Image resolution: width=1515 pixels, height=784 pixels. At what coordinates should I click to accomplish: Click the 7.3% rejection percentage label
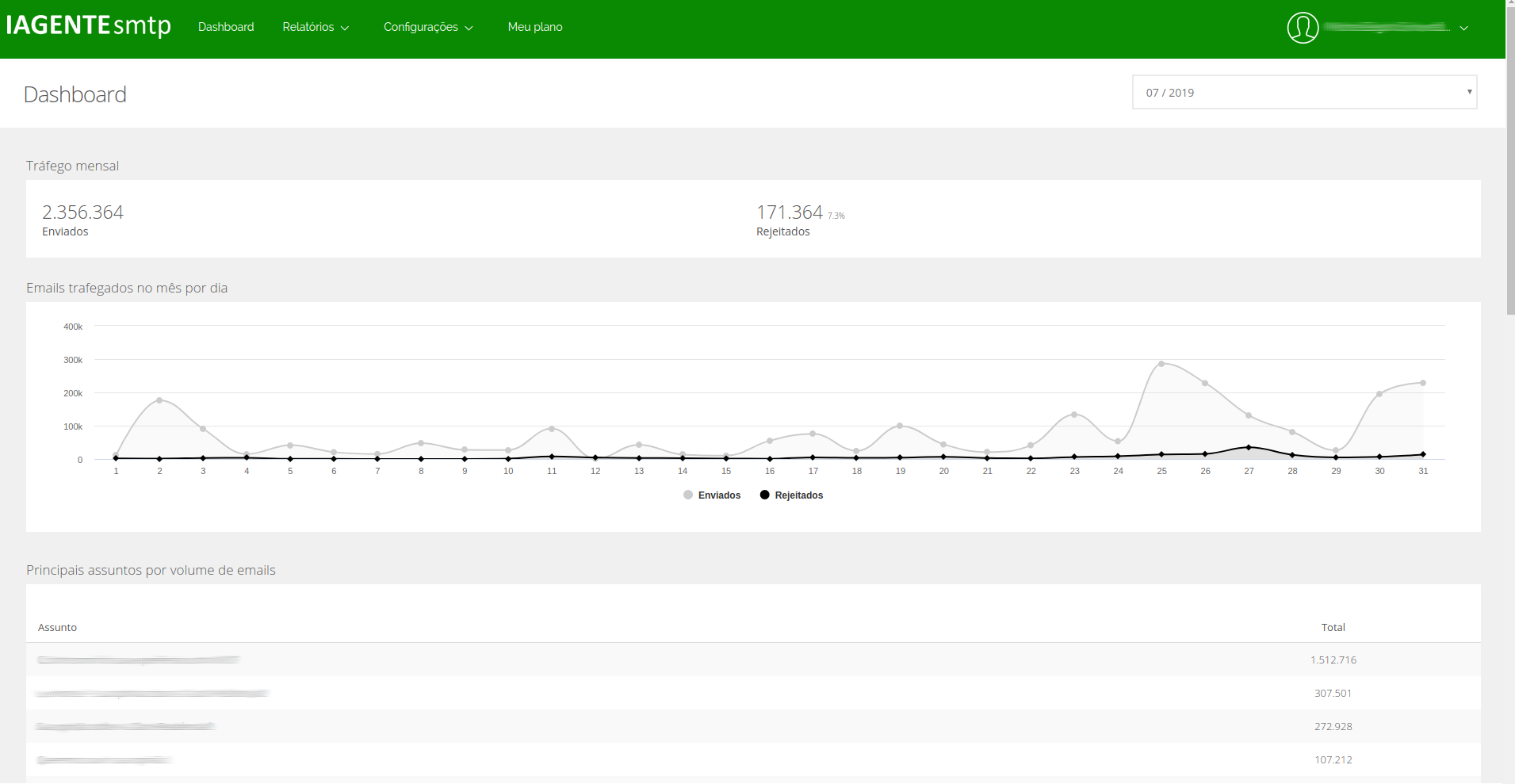click(x=836, y=215)
